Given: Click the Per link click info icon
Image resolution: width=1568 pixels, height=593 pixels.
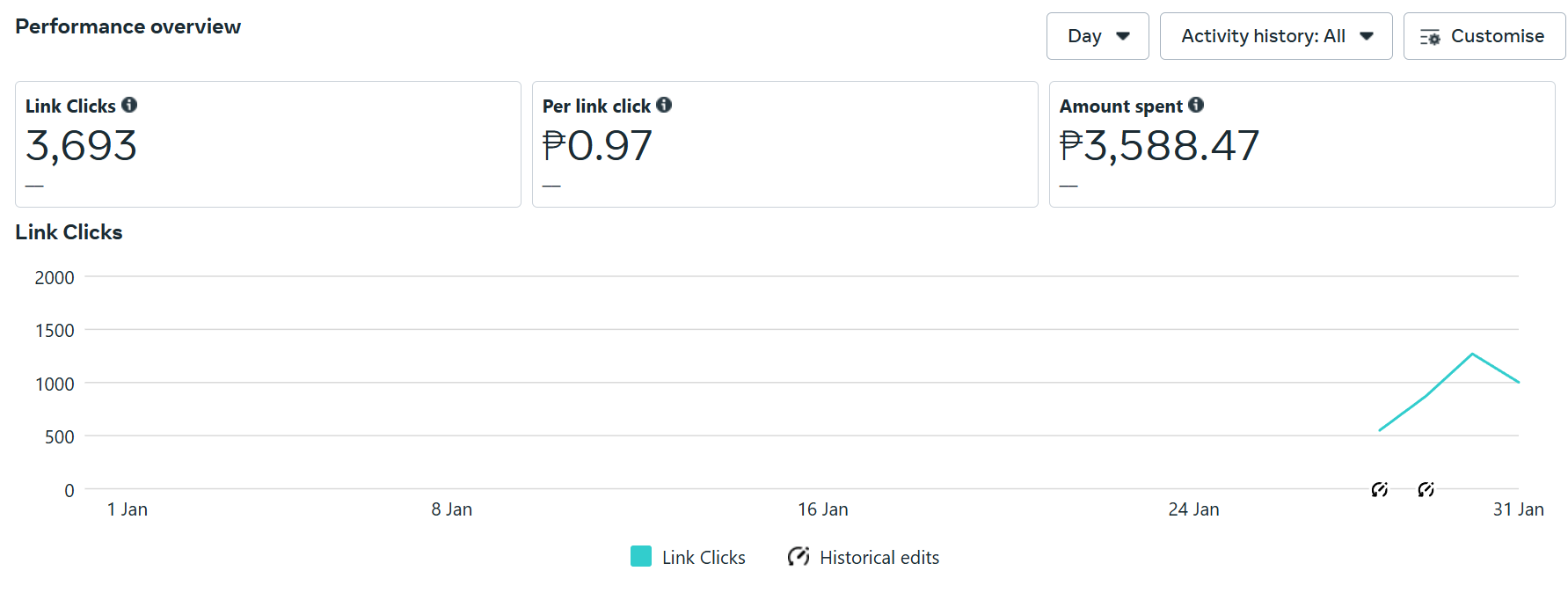Looking at the screenshot, I should tap(664, 105).
